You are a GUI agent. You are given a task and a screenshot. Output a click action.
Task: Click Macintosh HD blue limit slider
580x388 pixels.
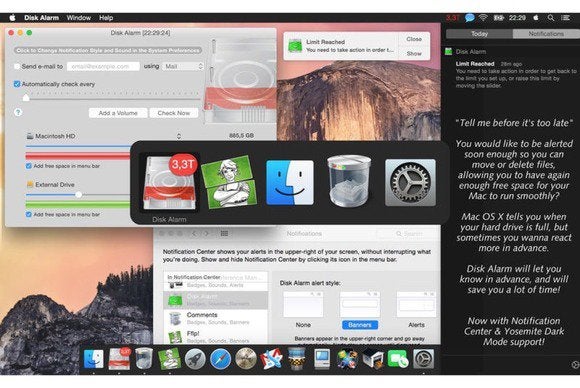click(x=78, y=146)
